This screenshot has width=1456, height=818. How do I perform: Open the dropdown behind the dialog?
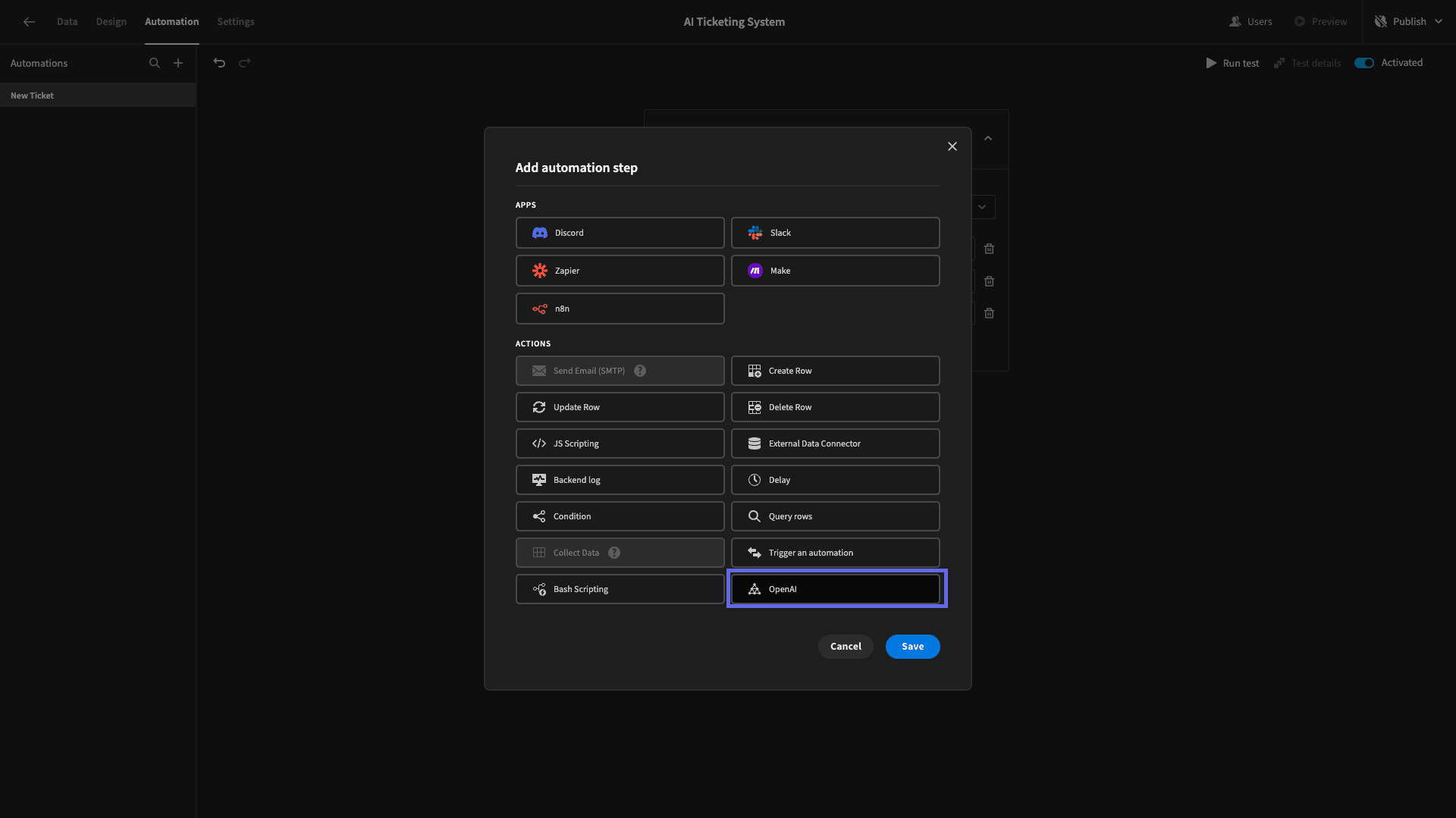pyautogui.click(x=982, y=207)
